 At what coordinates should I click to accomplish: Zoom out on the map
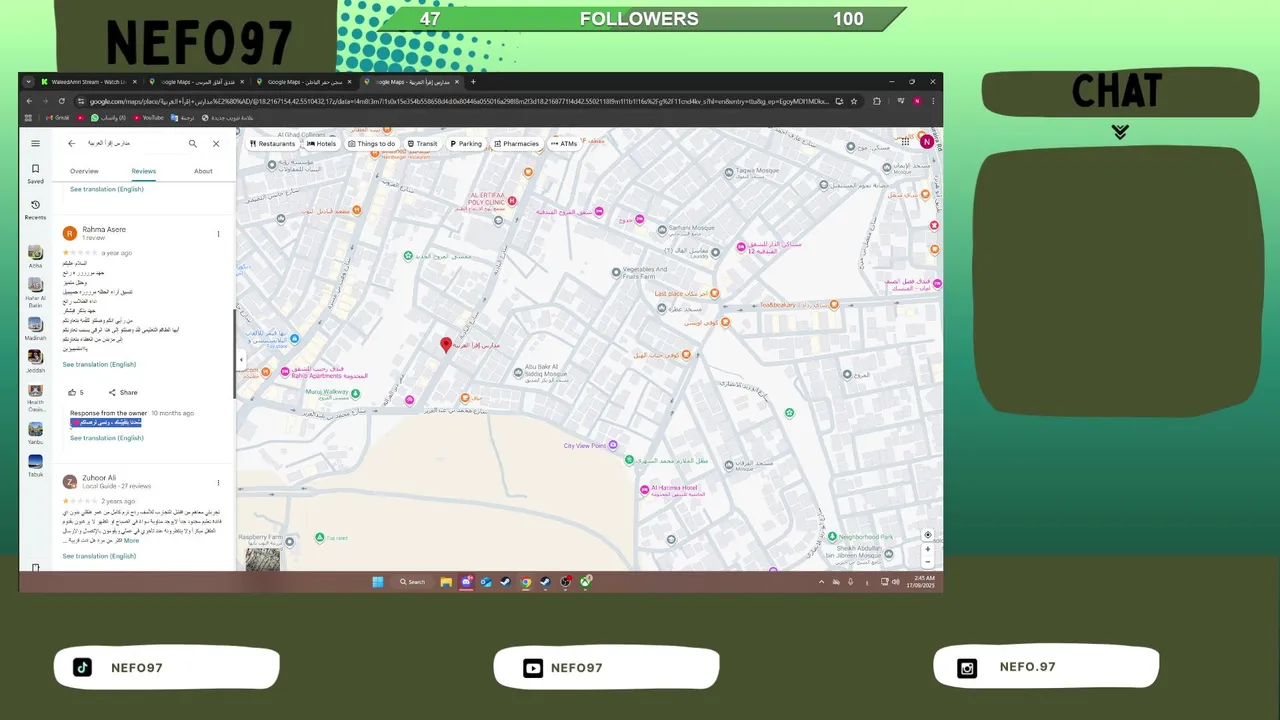(x=927, y=561)
